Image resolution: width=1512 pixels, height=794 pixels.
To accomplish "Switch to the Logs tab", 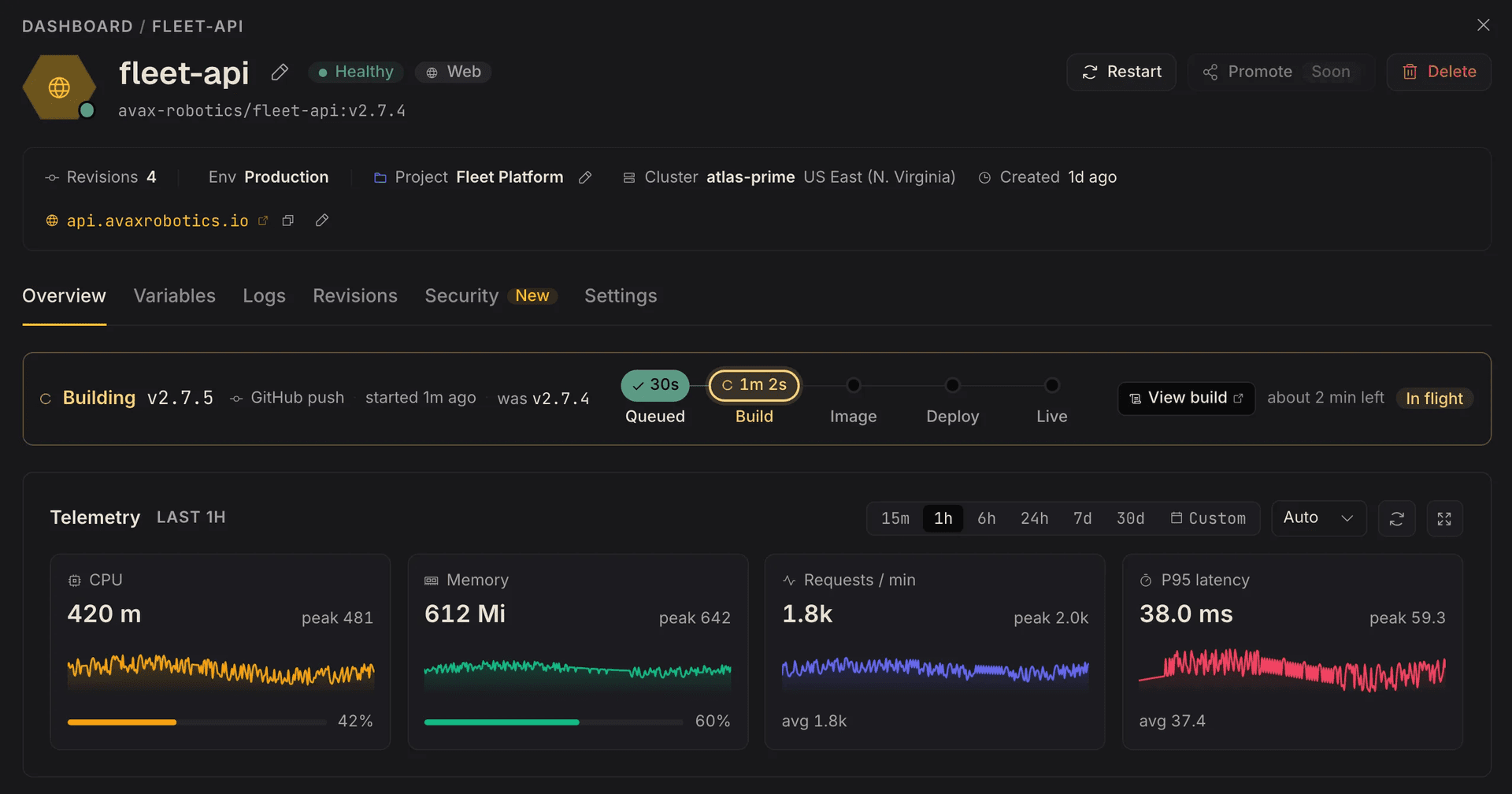I will click(x=265, y=296).
